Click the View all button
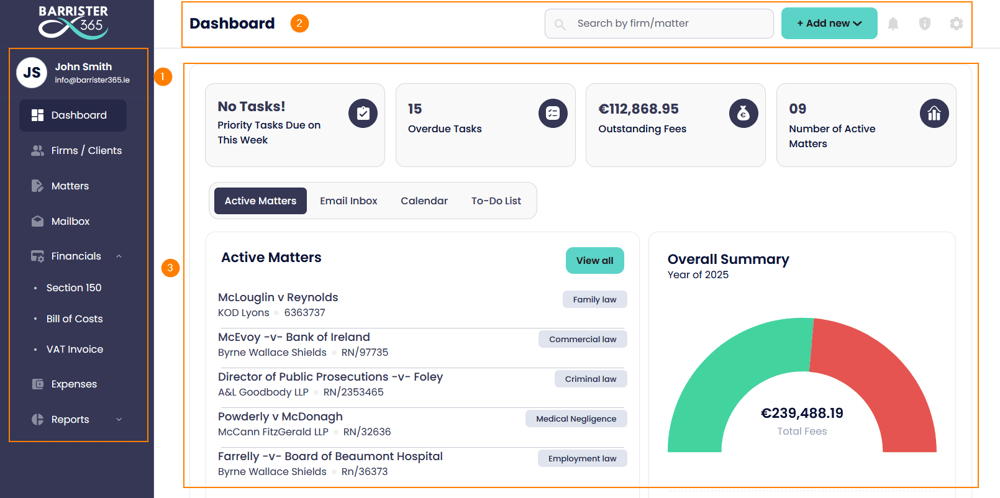 tap(594, 261)
